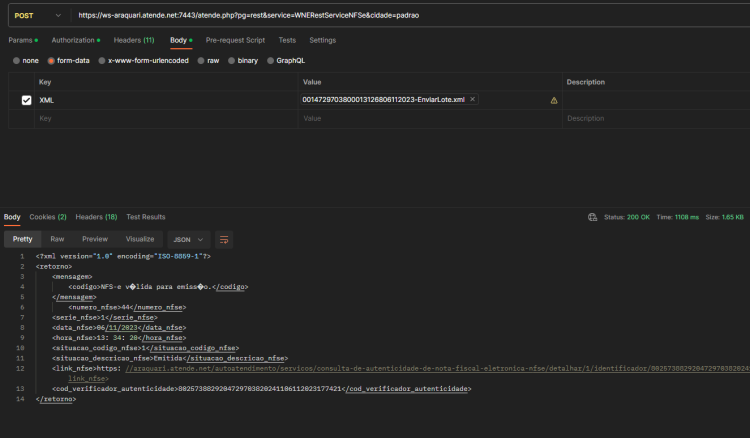
Task: Open the Params tab
Action: (x=23, y=40)
